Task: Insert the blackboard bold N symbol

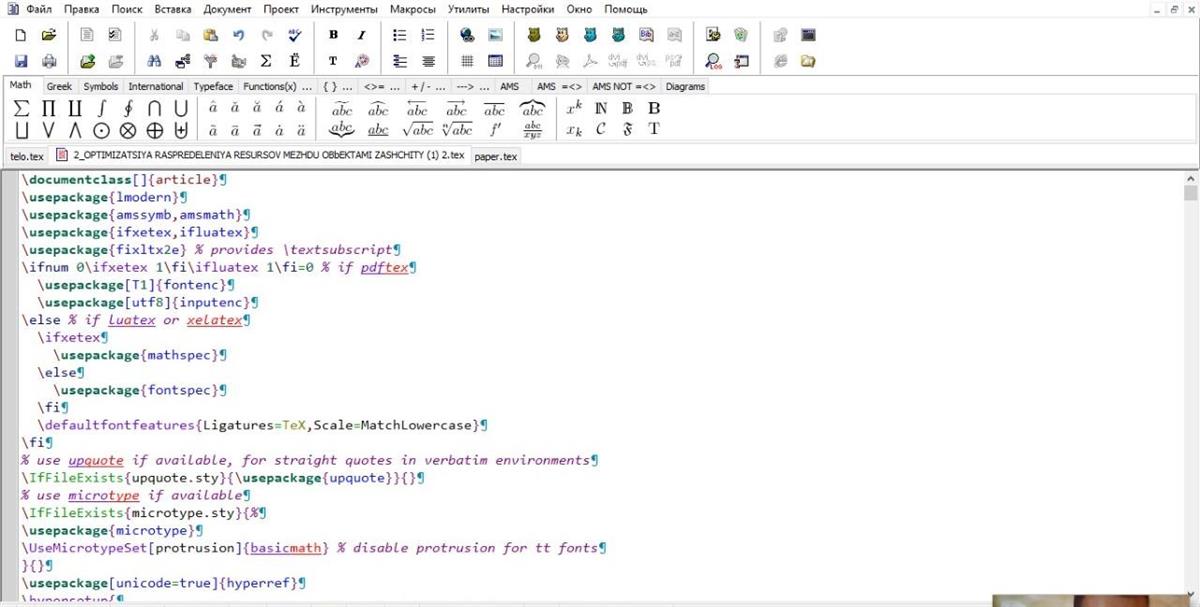Action: coord(601,108)
